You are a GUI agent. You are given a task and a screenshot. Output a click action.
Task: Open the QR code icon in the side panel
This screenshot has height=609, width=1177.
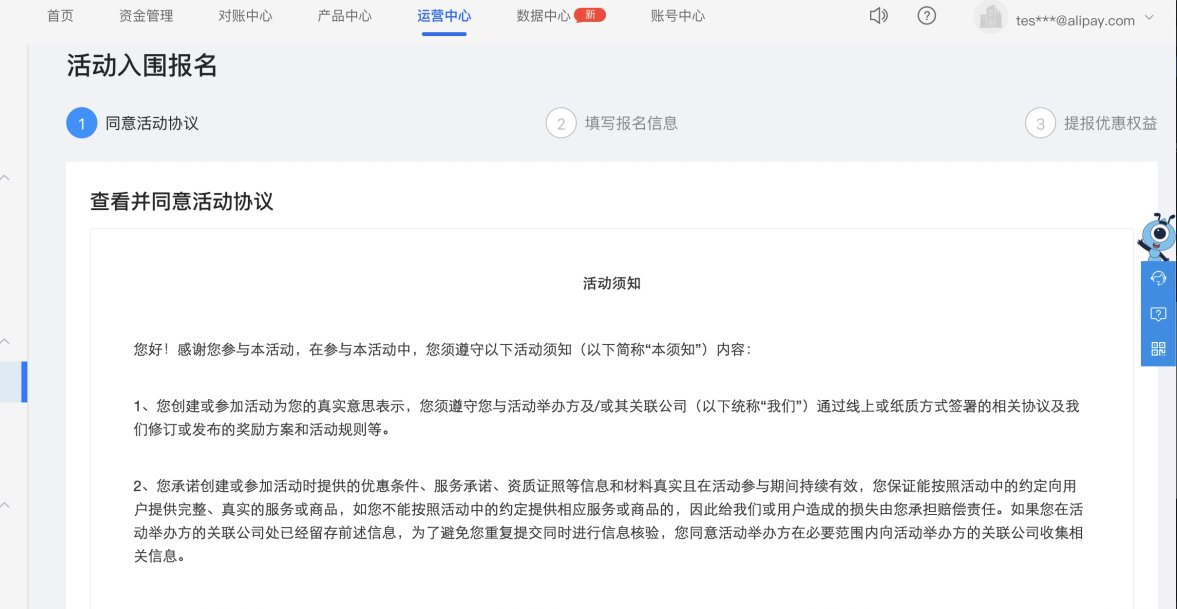pyautogui.click(x=1158, y=348)
